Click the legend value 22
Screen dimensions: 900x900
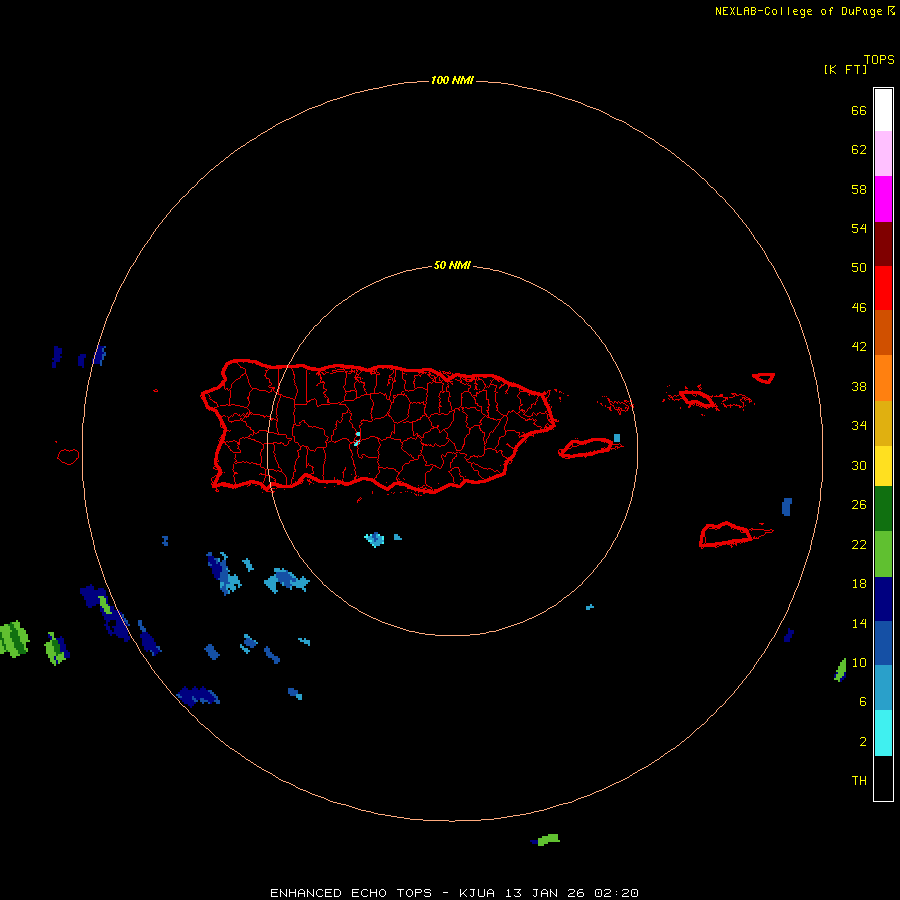(x=859, y=544)
